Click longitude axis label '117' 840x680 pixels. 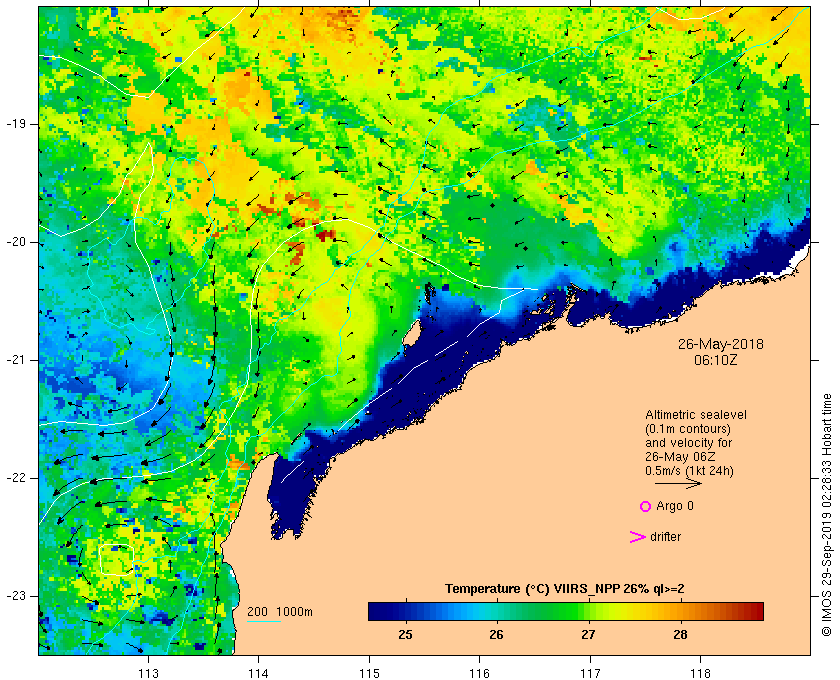[590, 673]
